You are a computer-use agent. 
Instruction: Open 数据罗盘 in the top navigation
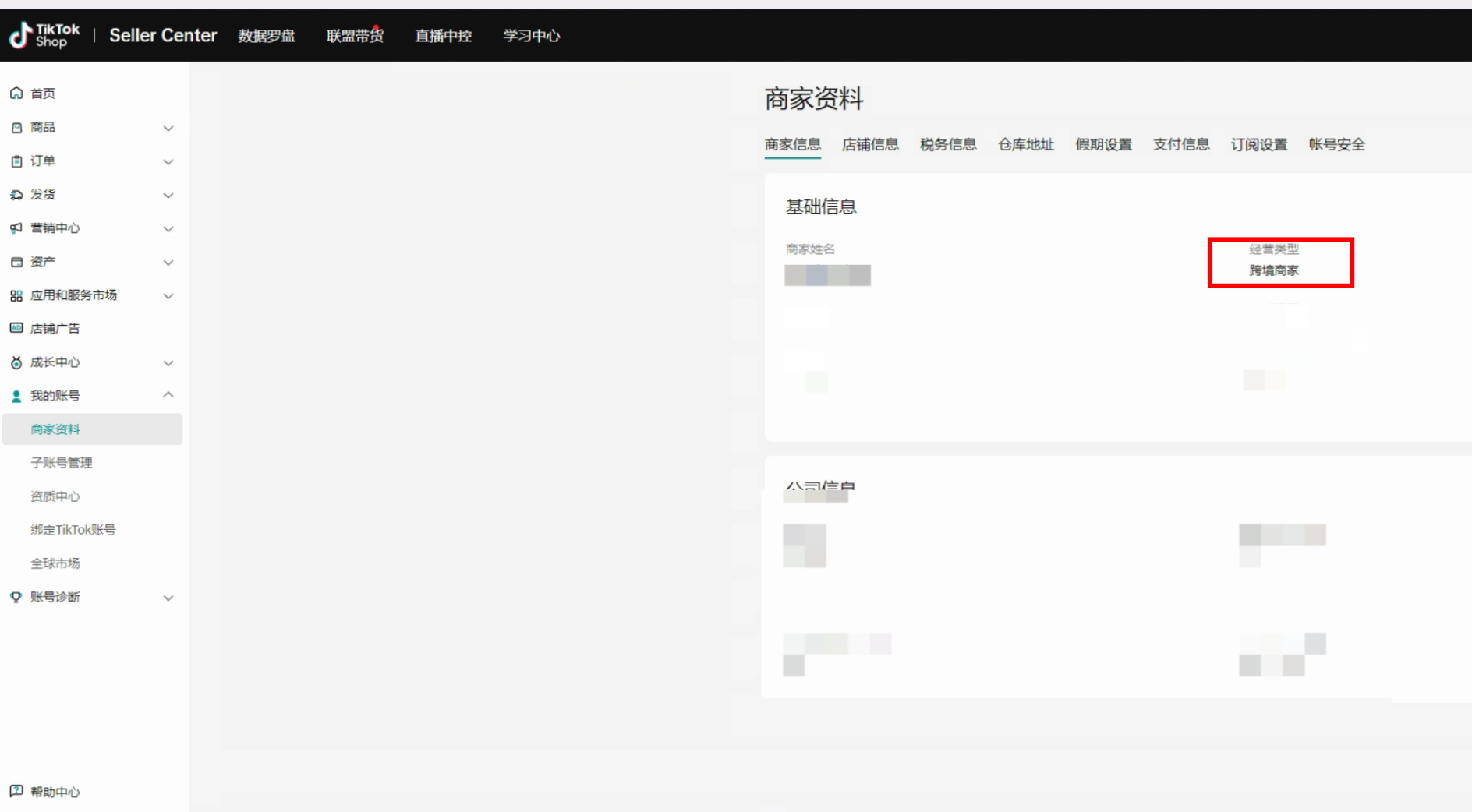pyautogui.click(x=267, y=36)
